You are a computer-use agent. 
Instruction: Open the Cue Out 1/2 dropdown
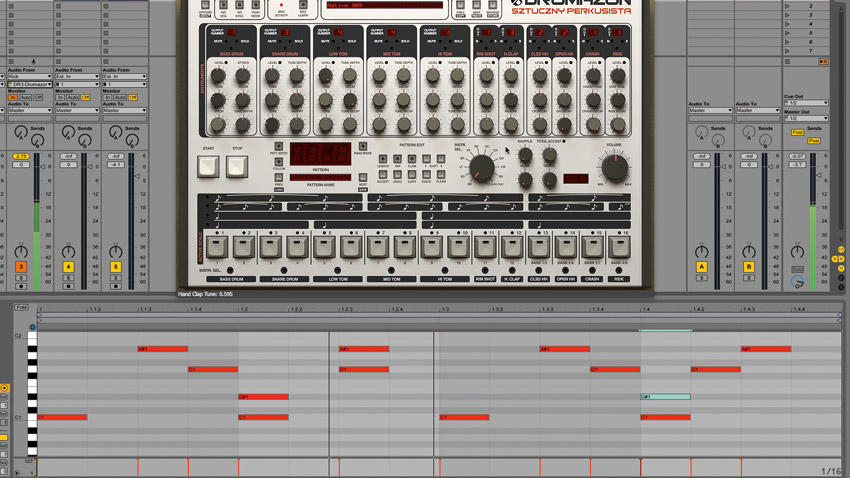pyautogui.click(x=806, y=103)
